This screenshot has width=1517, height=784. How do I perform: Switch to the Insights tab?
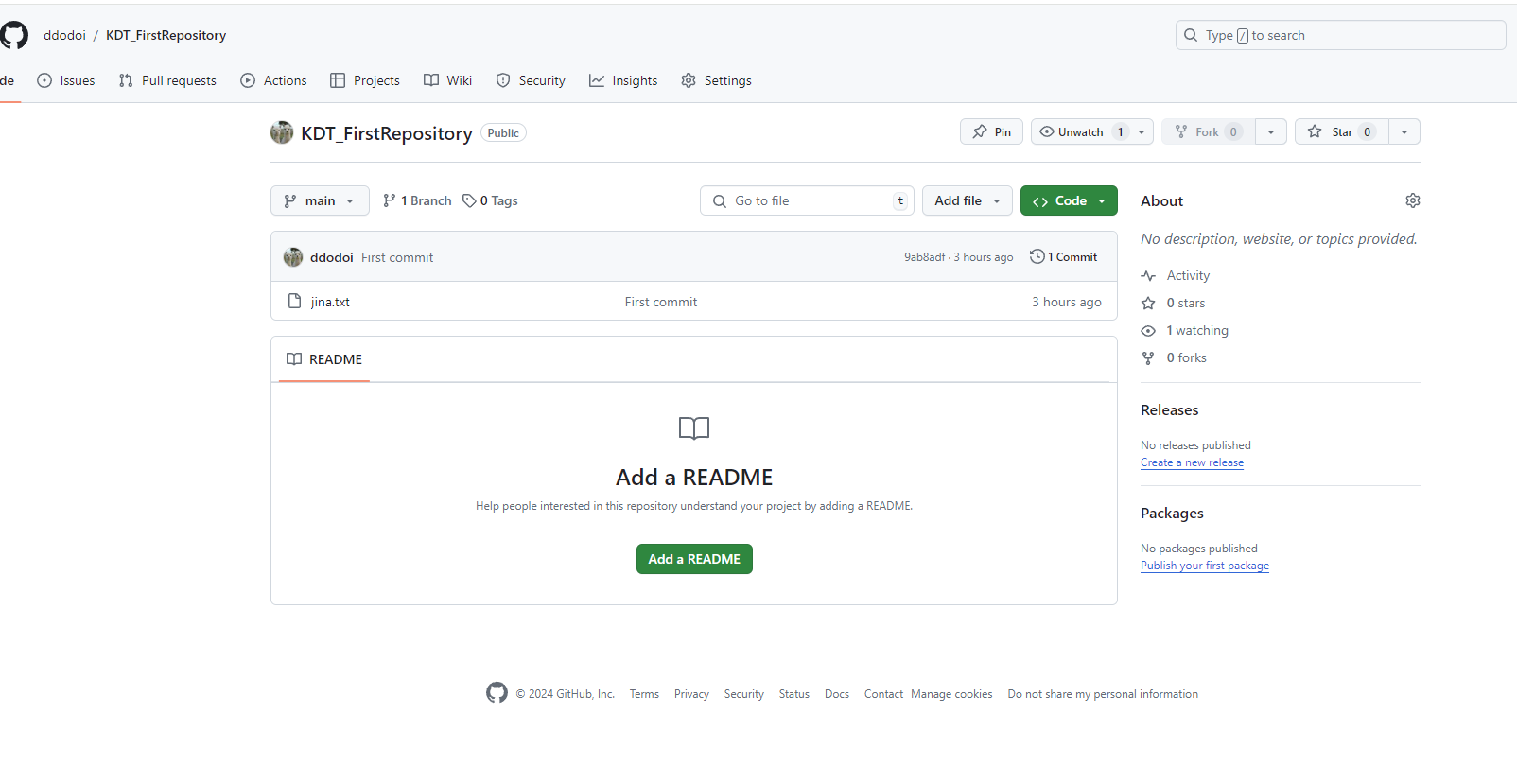[623, 80]
